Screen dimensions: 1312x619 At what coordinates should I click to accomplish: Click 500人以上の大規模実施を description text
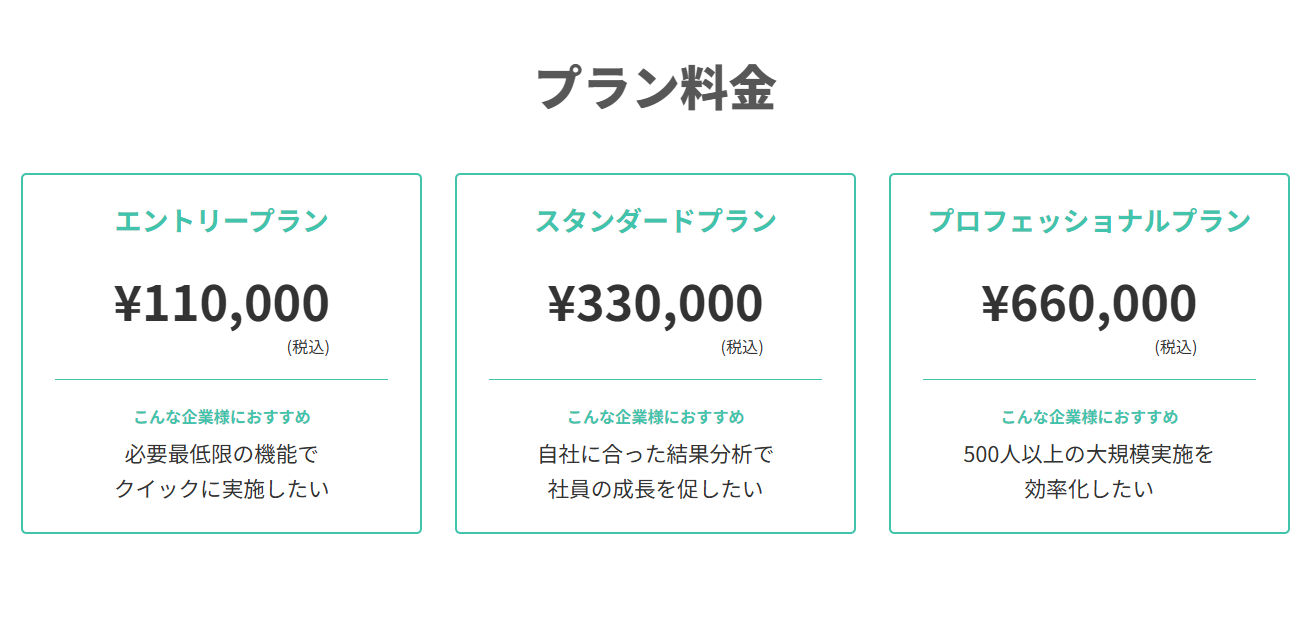point(1089,455)
